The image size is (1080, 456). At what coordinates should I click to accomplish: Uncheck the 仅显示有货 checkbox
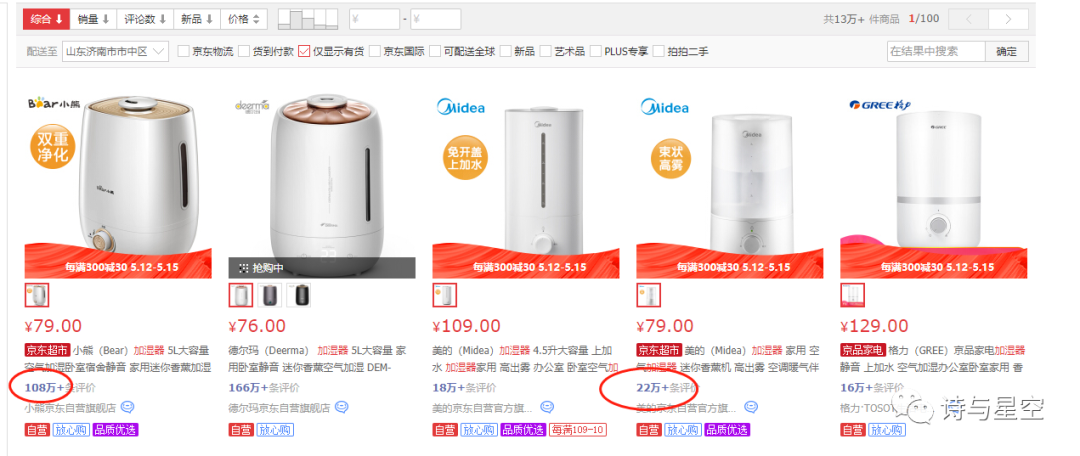click(304, 51)
